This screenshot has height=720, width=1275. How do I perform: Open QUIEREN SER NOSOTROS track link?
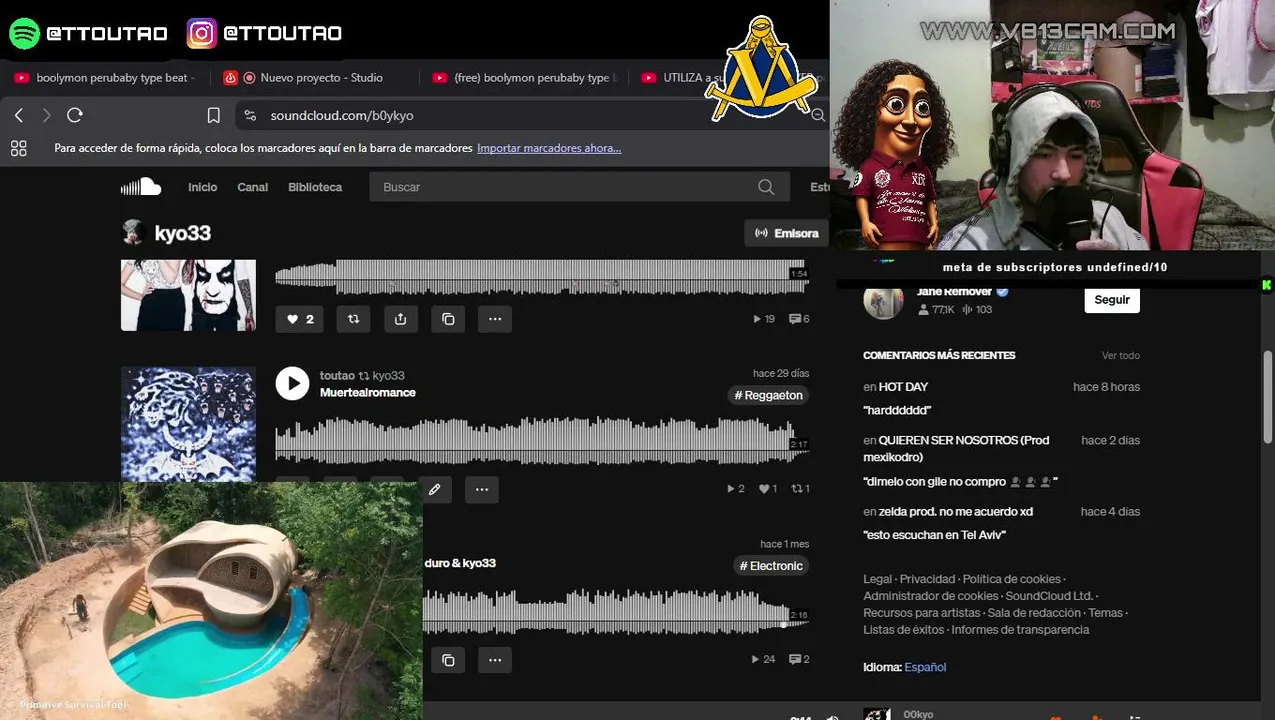pyautogui.click(x=957, y=448)
